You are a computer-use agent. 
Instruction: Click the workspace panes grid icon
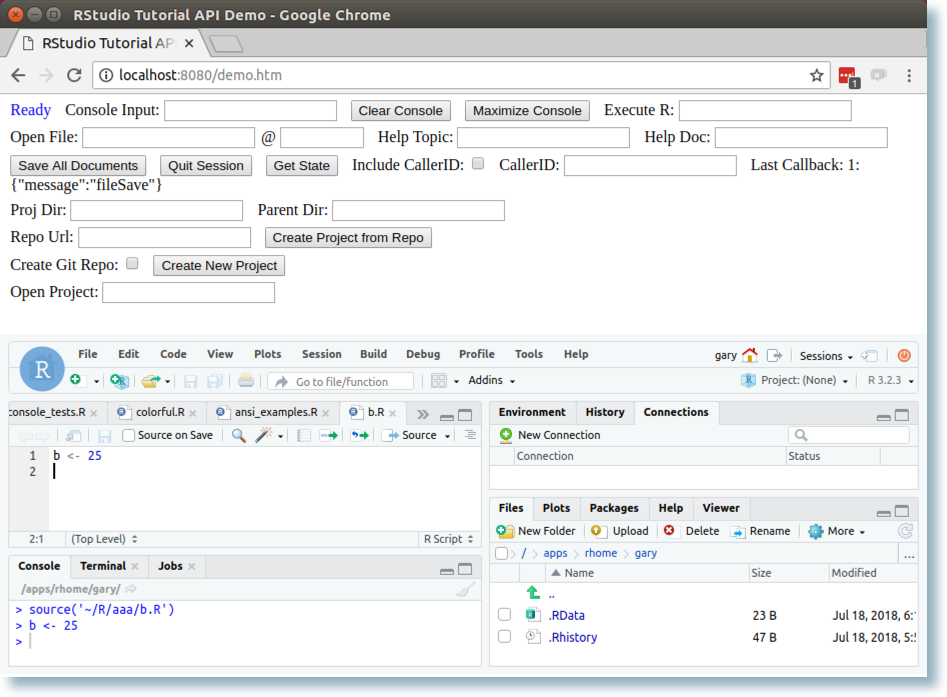point(438,381)
